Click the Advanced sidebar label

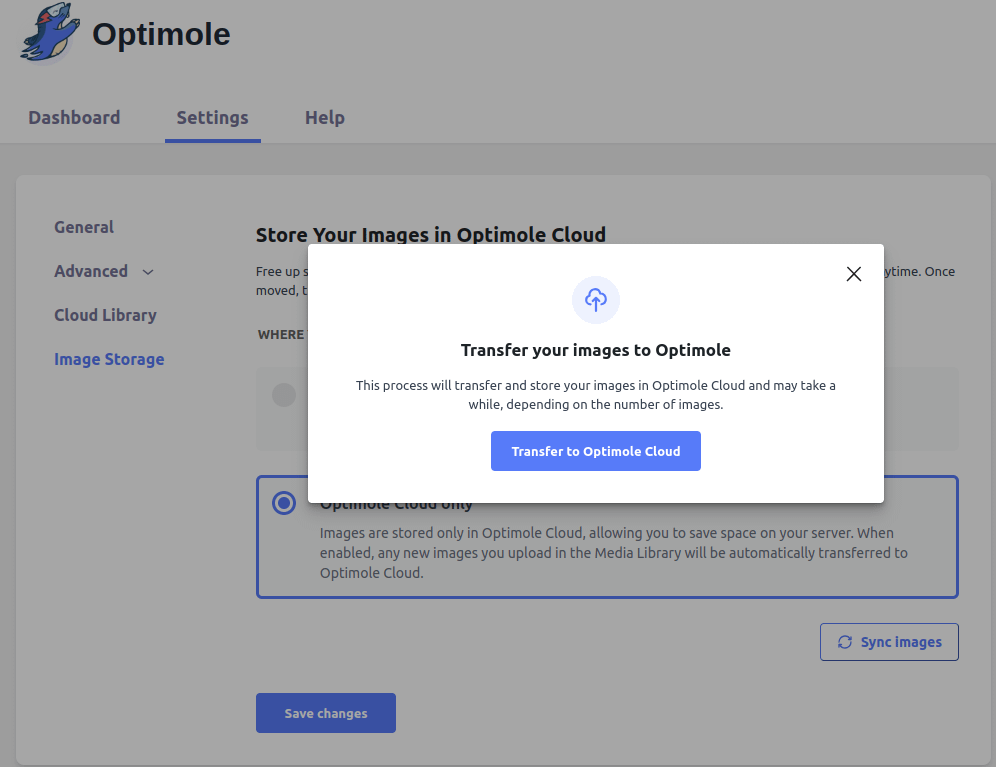tap(91, 271)
